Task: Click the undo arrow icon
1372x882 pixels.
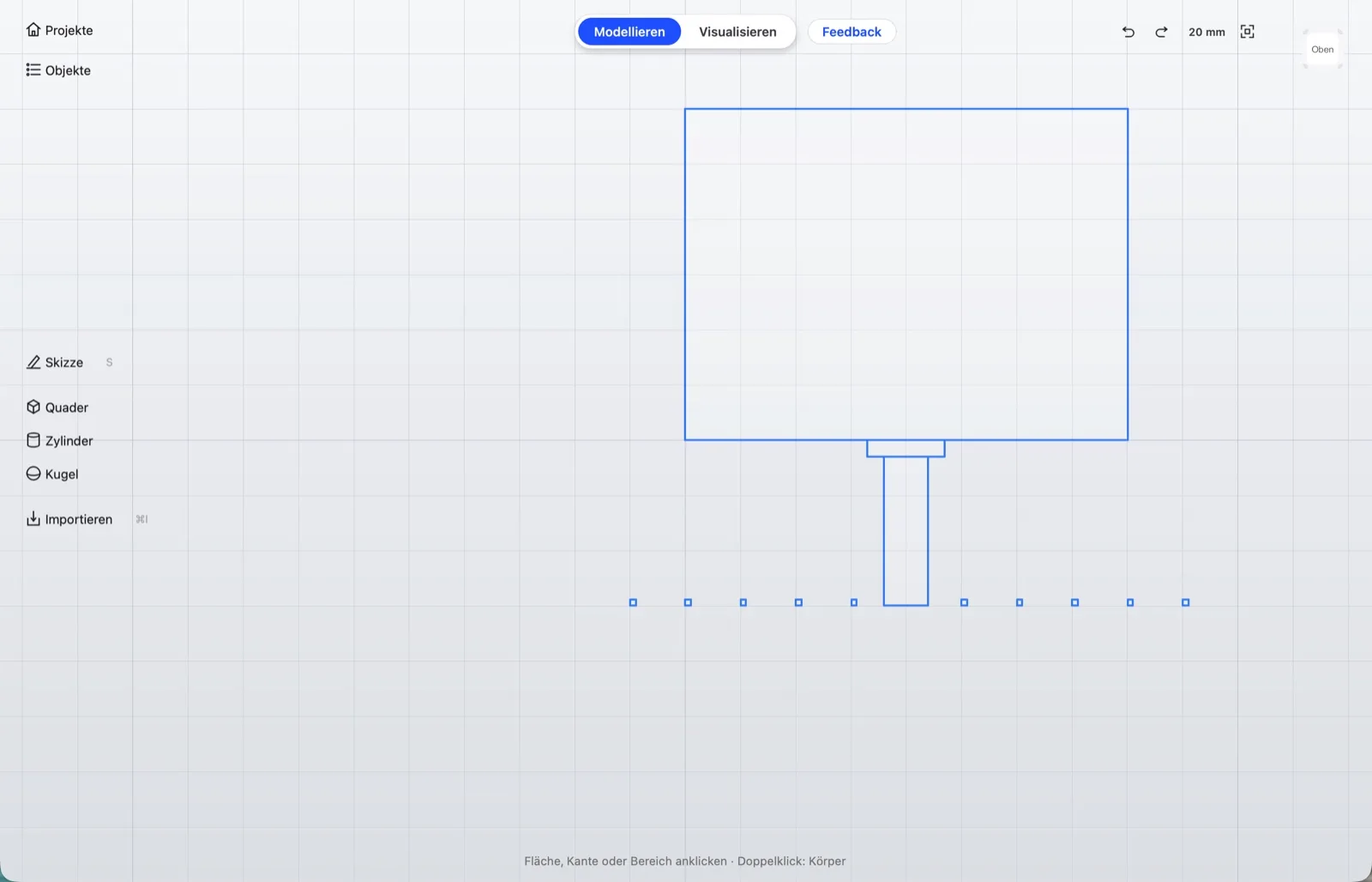Action: (1128, 32)
